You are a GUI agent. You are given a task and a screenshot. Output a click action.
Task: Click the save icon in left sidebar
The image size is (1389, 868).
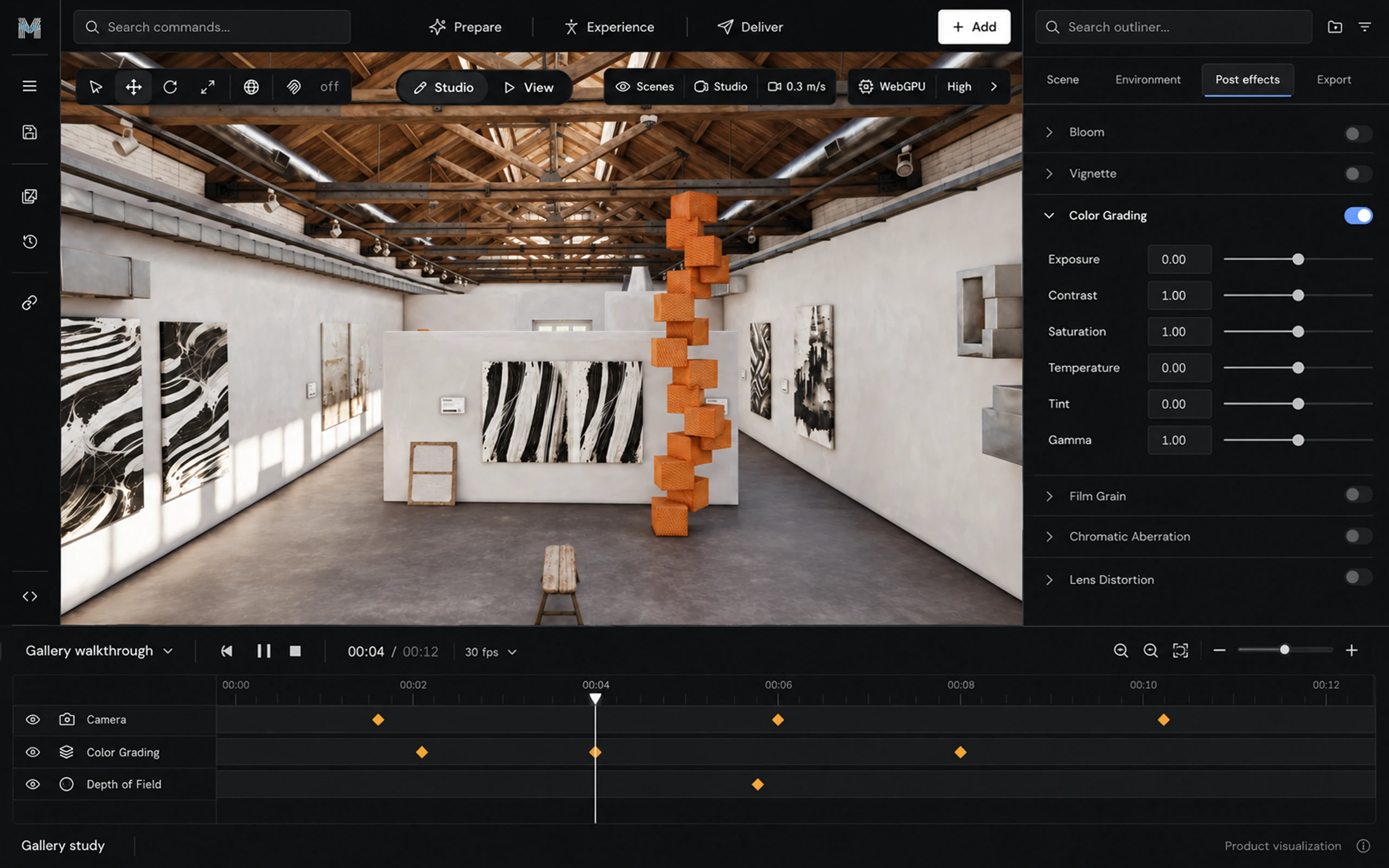29,132
